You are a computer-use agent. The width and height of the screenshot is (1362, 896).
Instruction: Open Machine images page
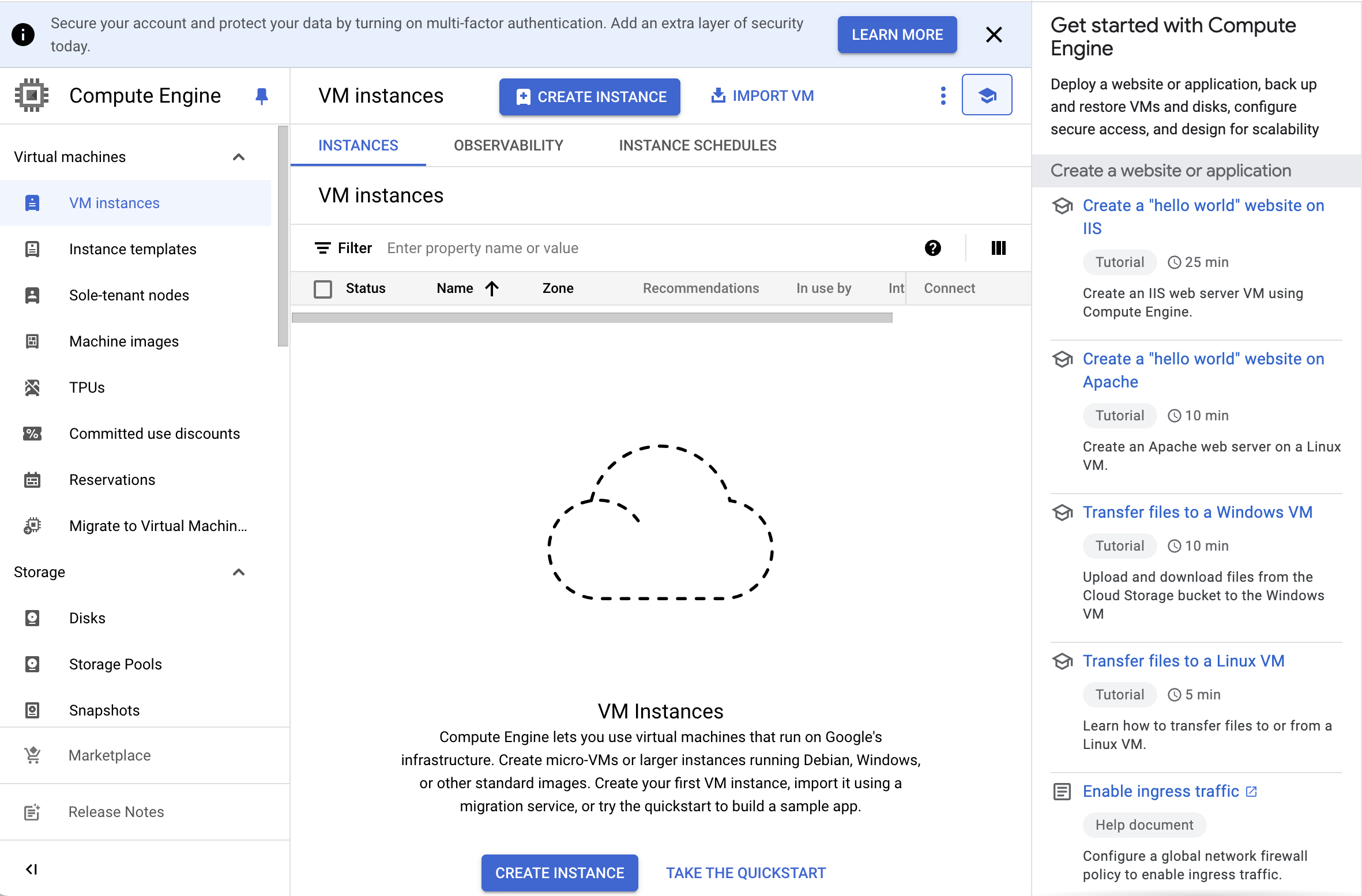[136, 341]
